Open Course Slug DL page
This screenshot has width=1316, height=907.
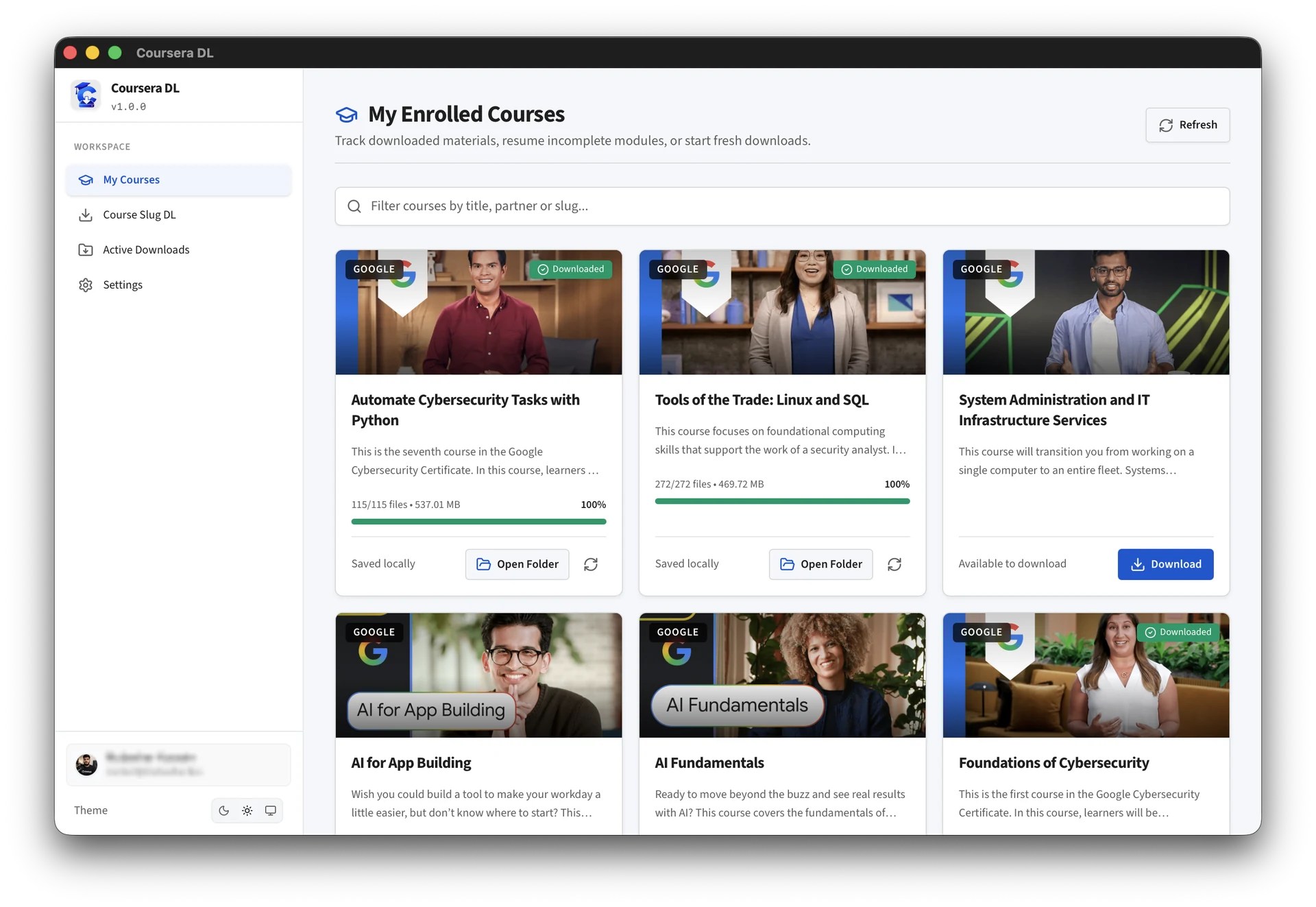(x=178, y=215)
